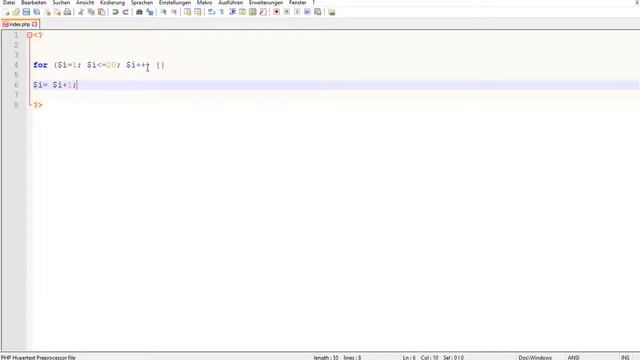Click the run macro multiple times icon
The height and width of the screenshot is (360, 640).
(x=307, y=12)
